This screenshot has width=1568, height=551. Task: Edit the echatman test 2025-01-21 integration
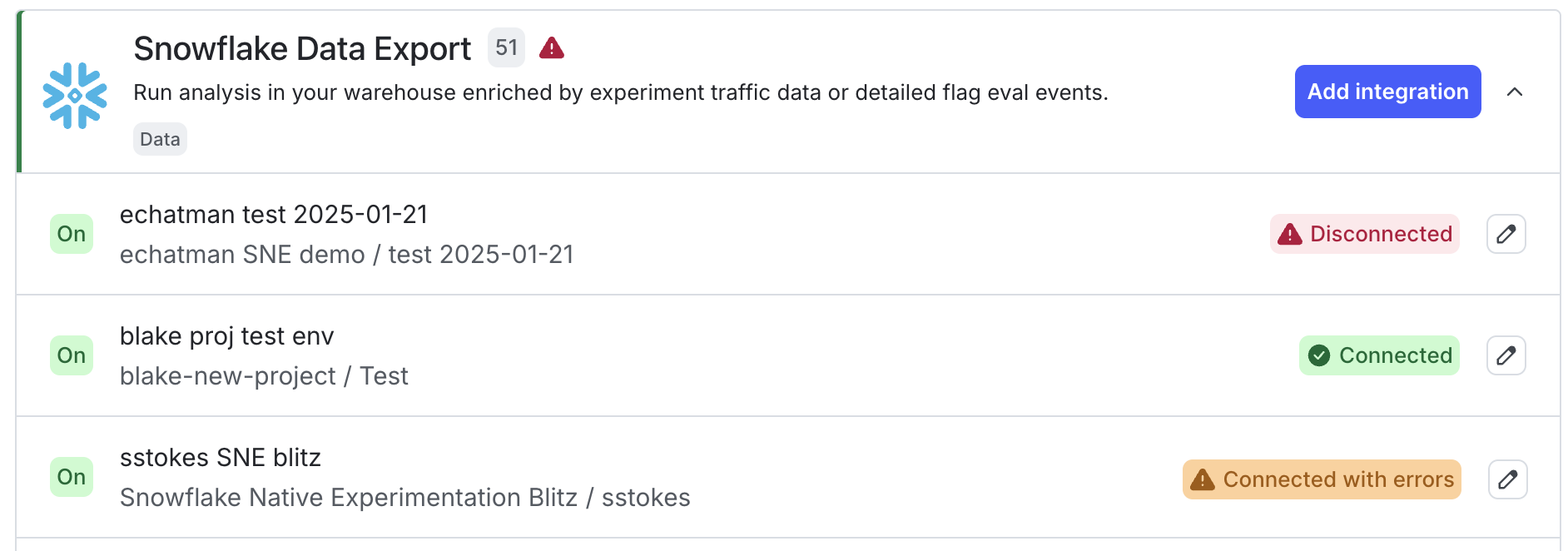click(x=1505, y=234)
